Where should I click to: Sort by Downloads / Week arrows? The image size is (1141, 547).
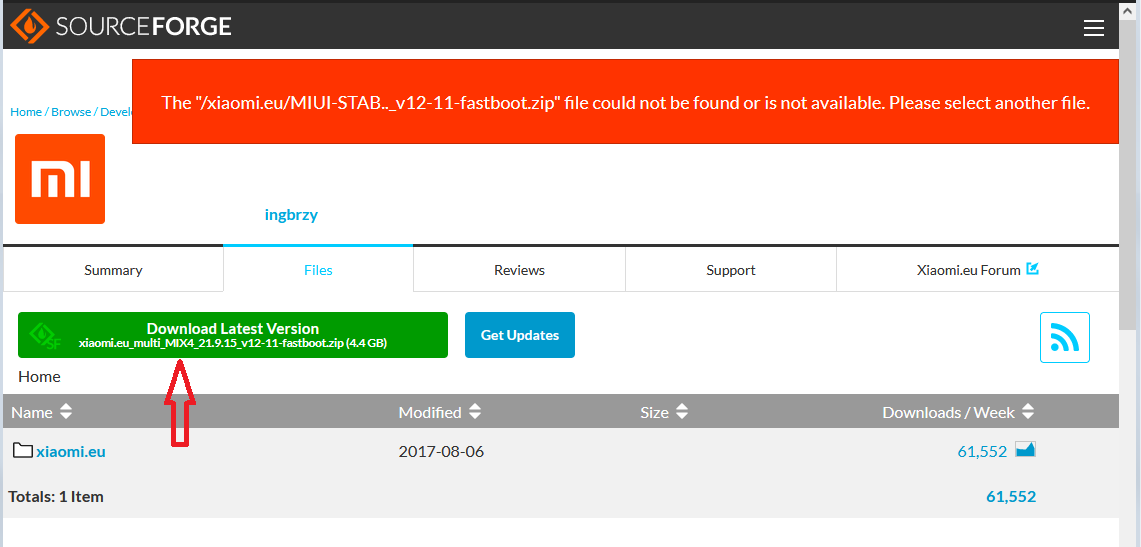1027,412
